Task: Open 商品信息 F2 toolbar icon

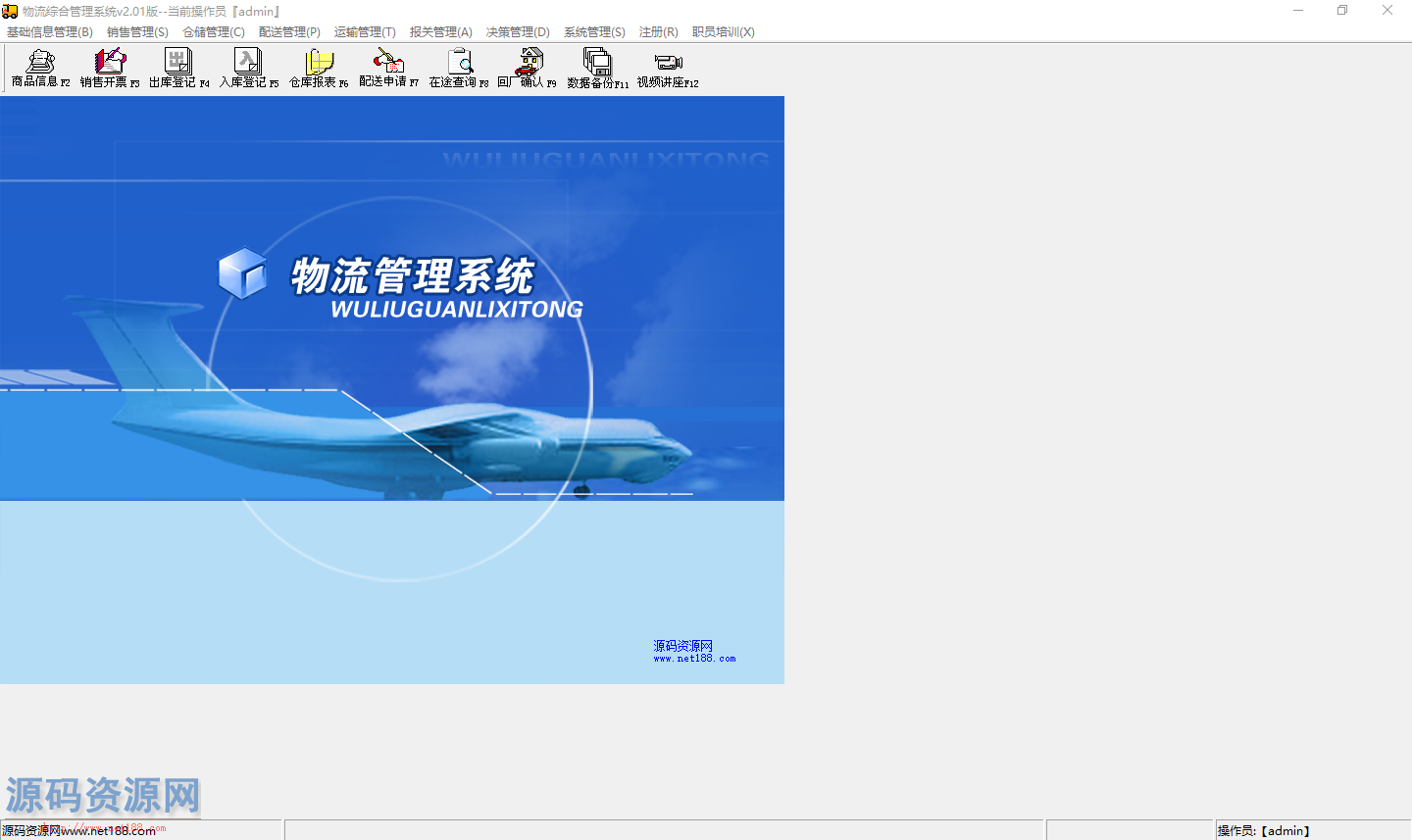Action: pyautogui.click(x=40, y=68)
